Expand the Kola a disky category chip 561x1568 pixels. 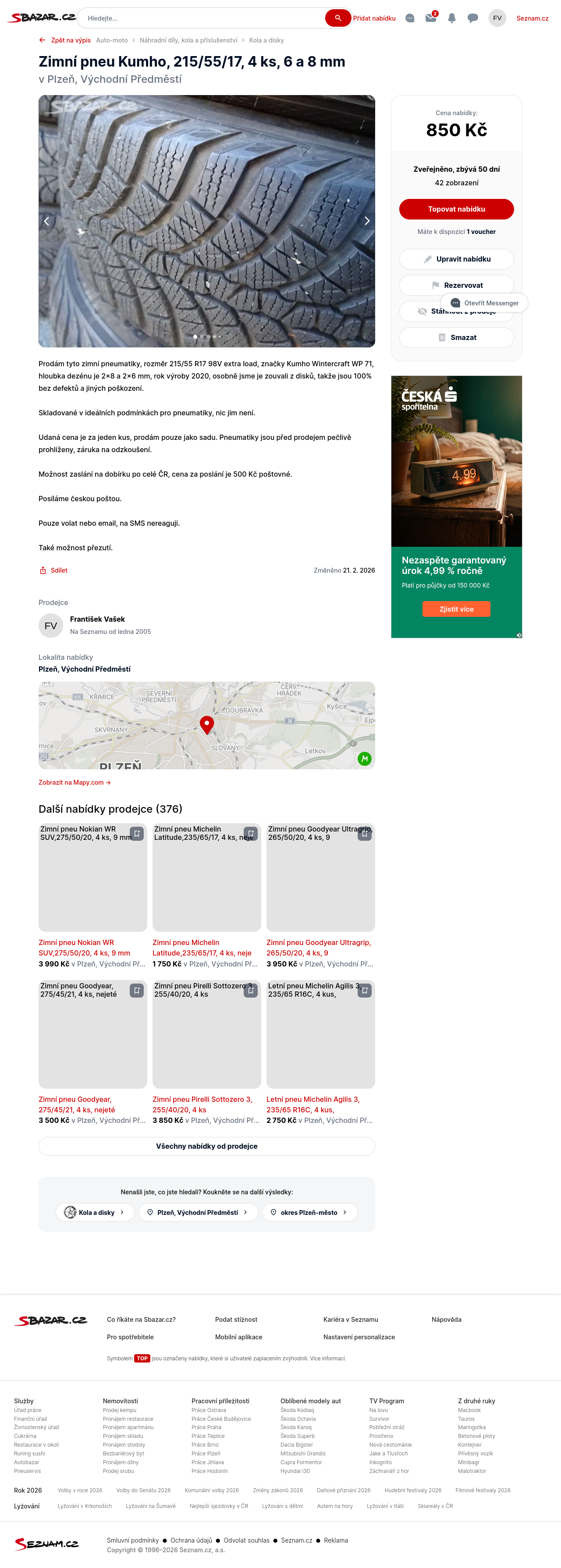95,1212
